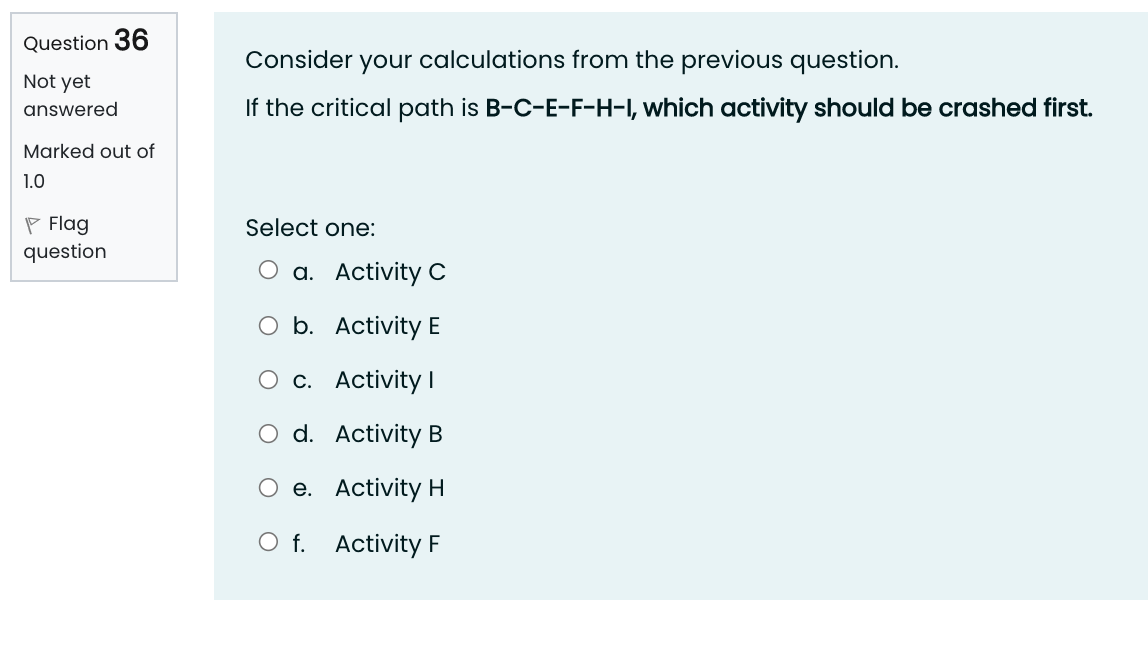Choose answer option e. Activity H
Screen dimensions: 1148x672
click(x=389, y=488)
